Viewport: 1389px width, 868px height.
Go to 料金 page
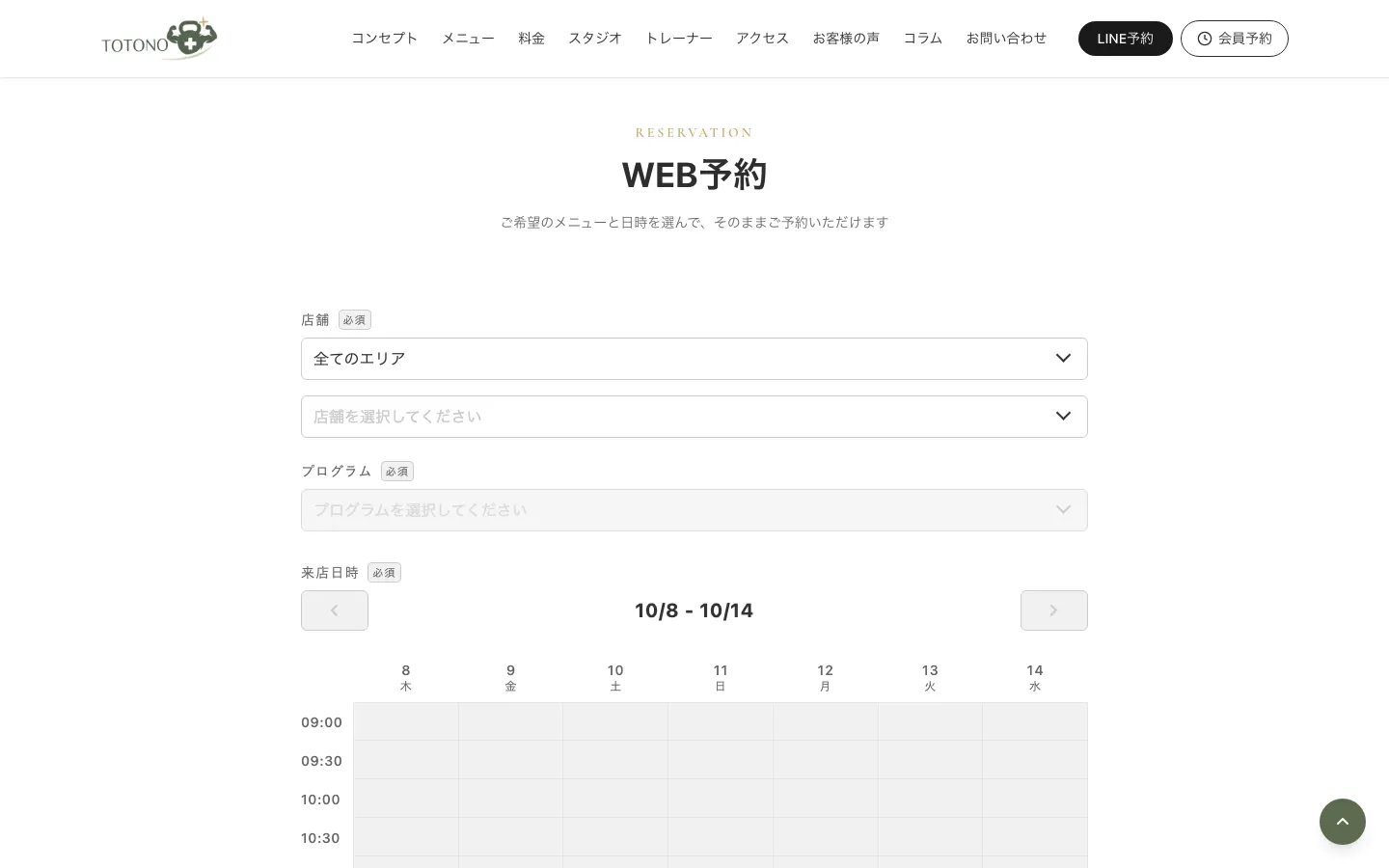click(531, 39)
